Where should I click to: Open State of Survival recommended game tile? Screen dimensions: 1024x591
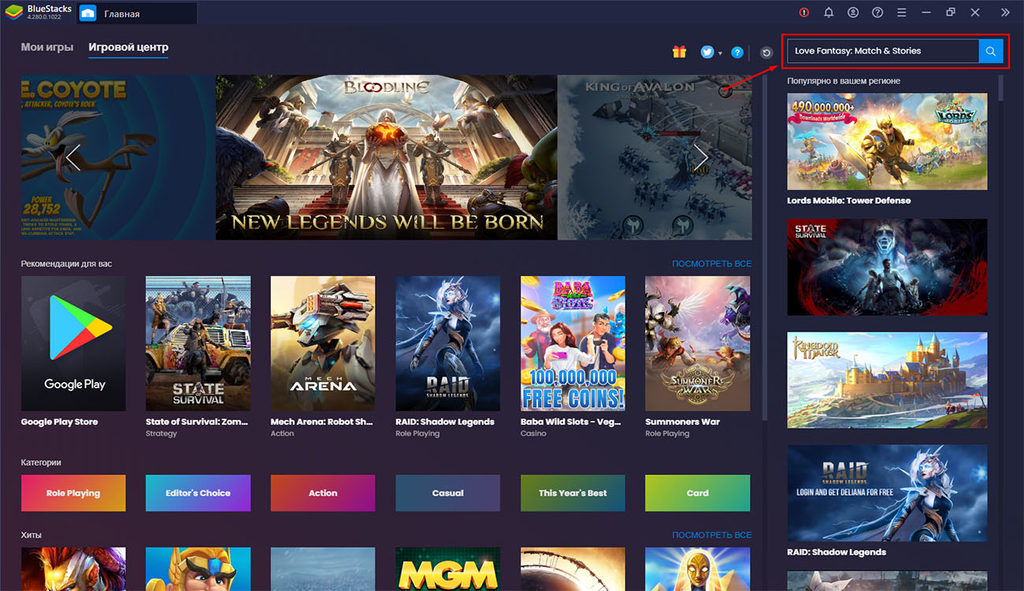pos(198,343)
